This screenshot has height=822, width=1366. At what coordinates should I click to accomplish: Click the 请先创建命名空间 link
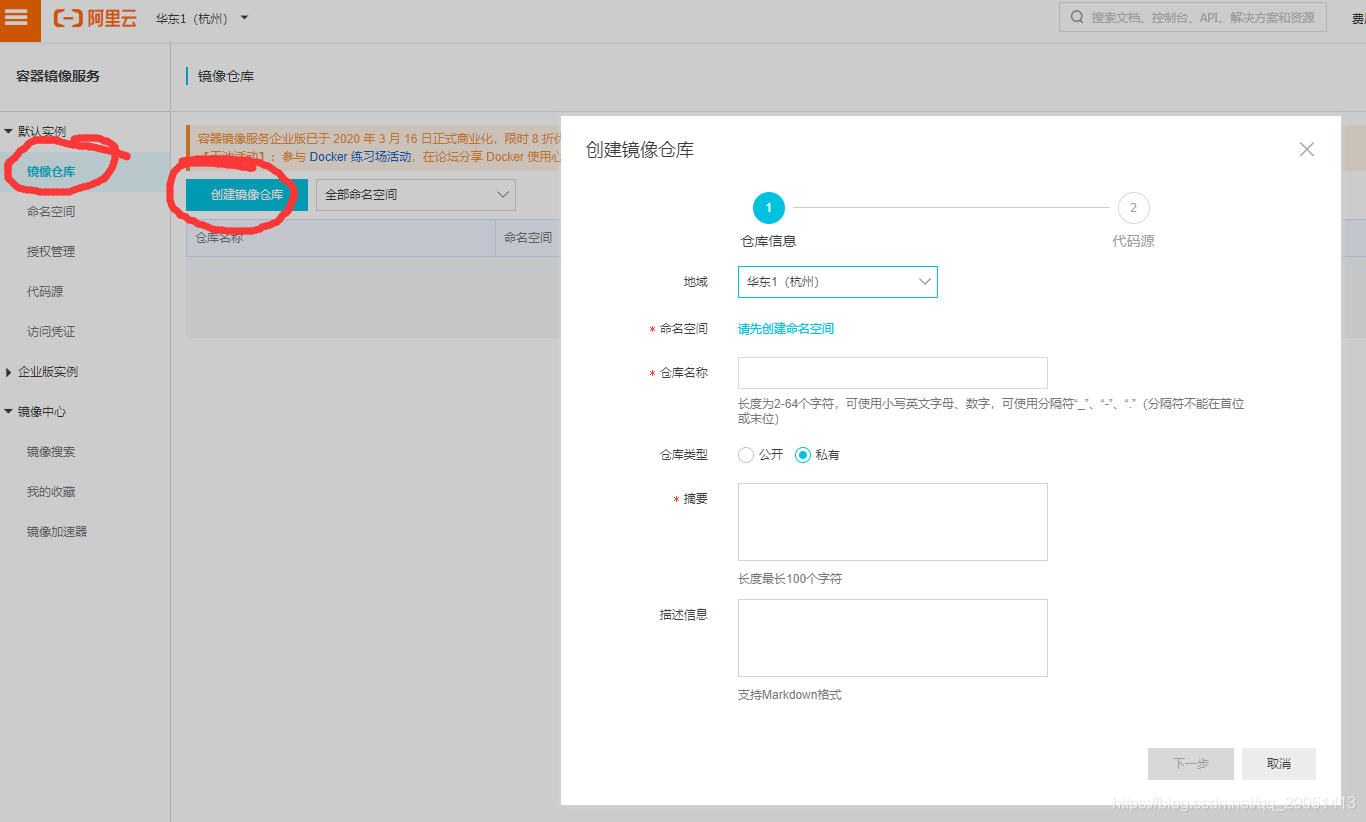coord(786,329)
